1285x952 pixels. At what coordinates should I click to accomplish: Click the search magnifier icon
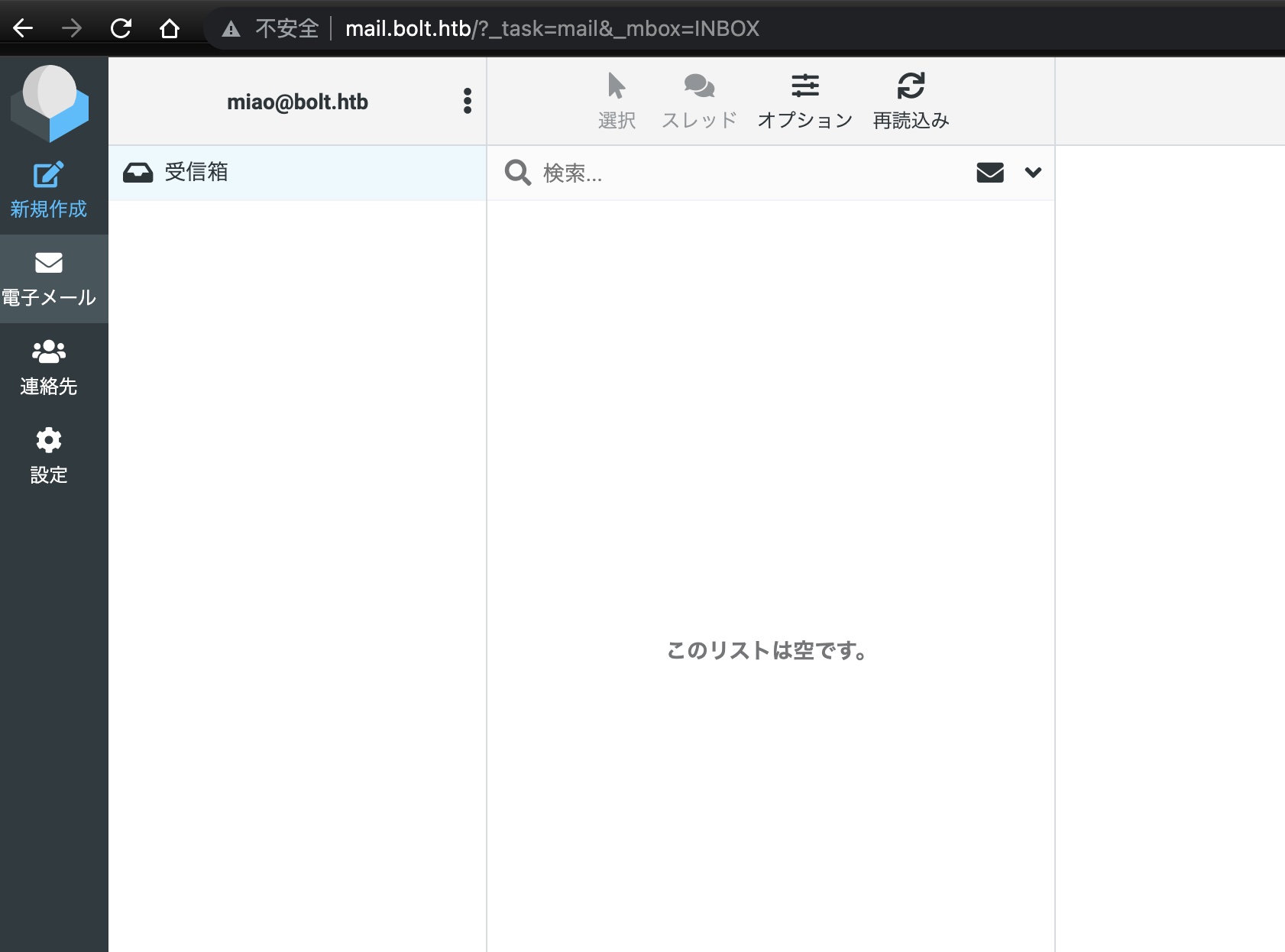pyautogui.click(x=518, y=173)
